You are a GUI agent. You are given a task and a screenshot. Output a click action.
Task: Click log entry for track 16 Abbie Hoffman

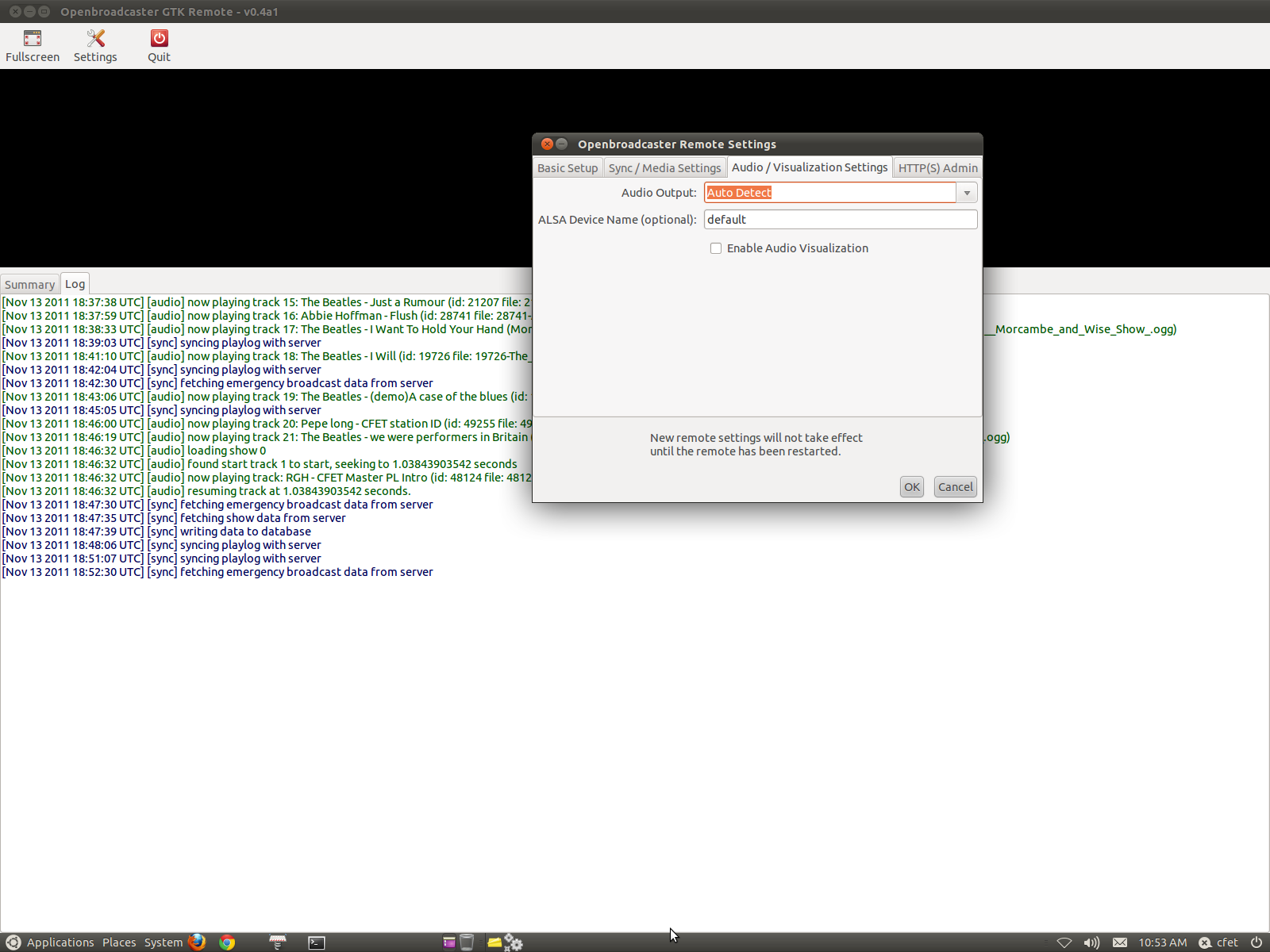coord(267,316)
